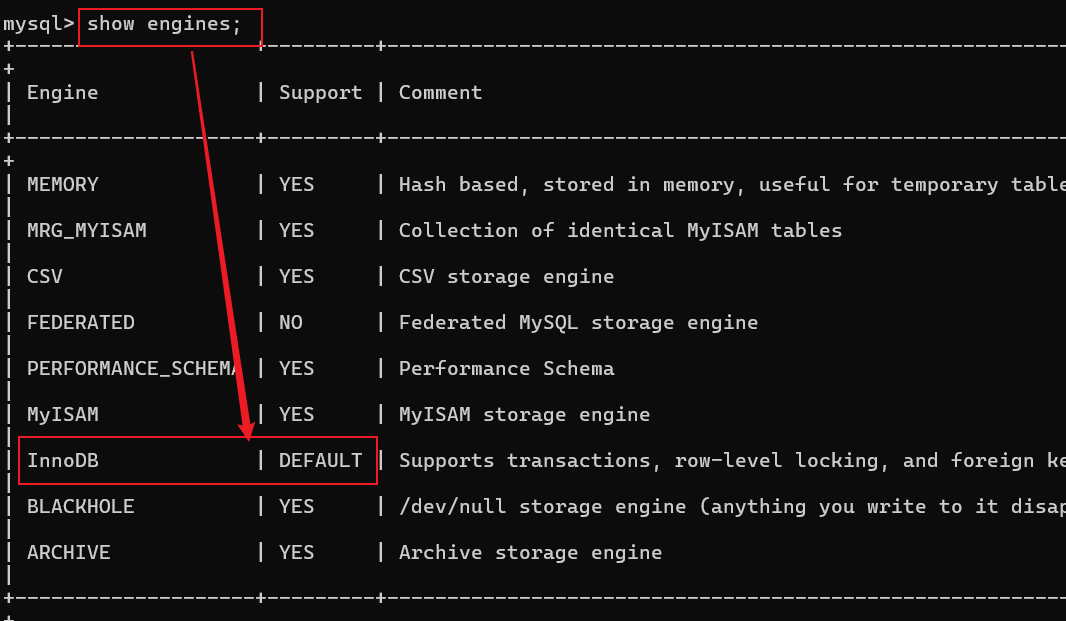Click the mysql> prompt
Image resolution: width=1066 pixels, height=621 pixels.
click(38, 24)
